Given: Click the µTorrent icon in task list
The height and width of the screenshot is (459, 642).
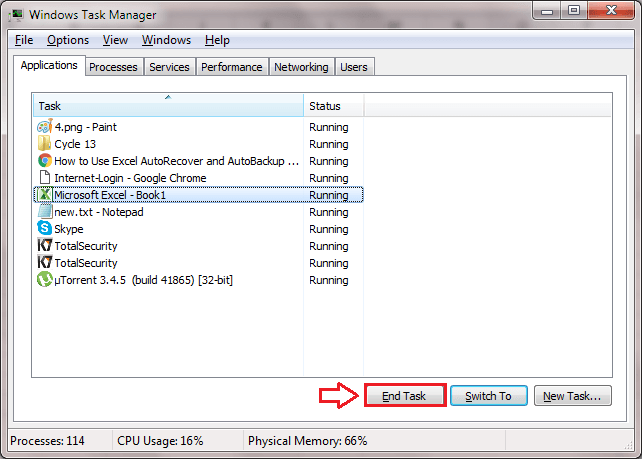Looking at the screenshot, I should tap(45, 280).
